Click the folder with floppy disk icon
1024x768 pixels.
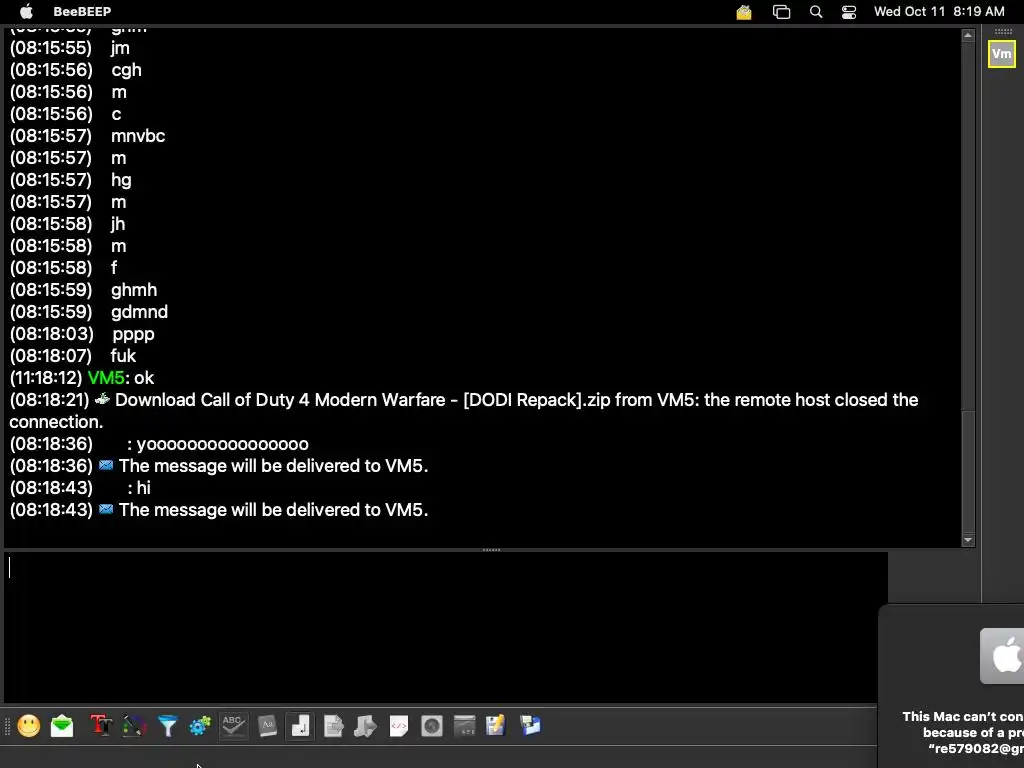pos(530,726)
